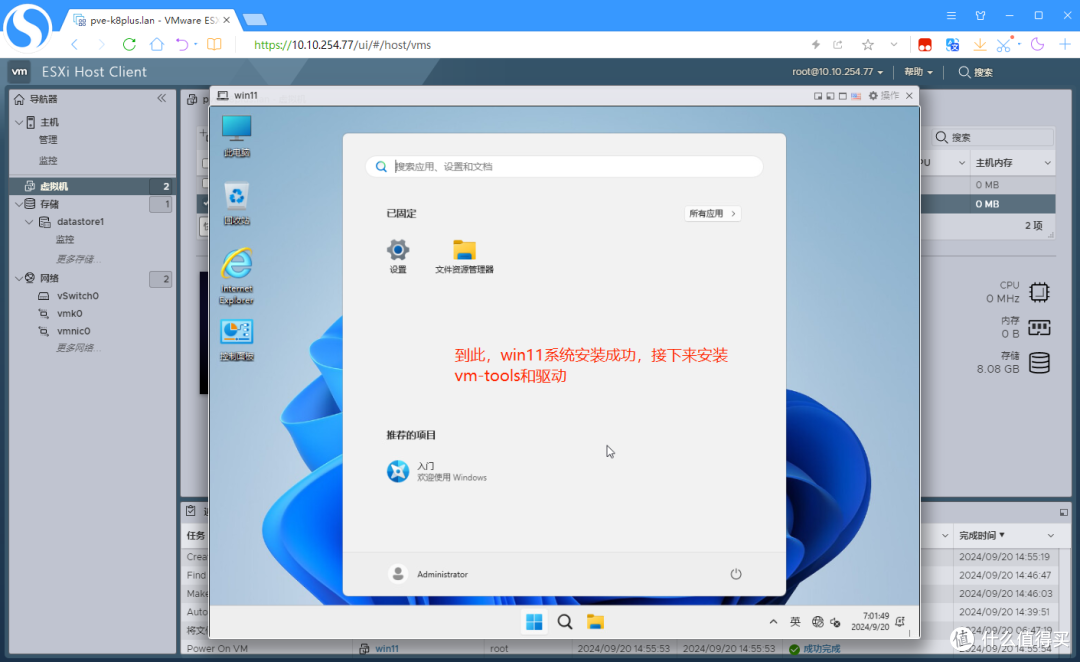Viewport: 1080px width, 662px height.
Task: Collapse the 网络 tree node
Action: (x=19, y=278)
